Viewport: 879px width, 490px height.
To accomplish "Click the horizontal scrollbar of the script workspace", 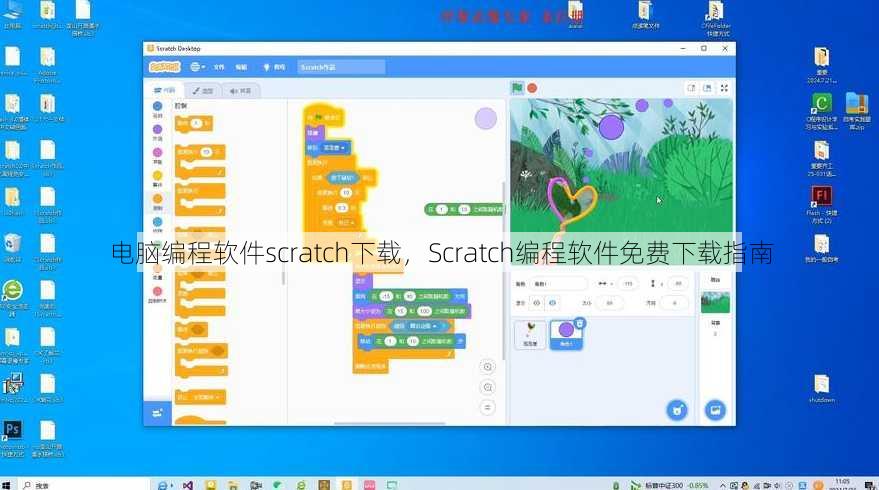I will [389, 423].
